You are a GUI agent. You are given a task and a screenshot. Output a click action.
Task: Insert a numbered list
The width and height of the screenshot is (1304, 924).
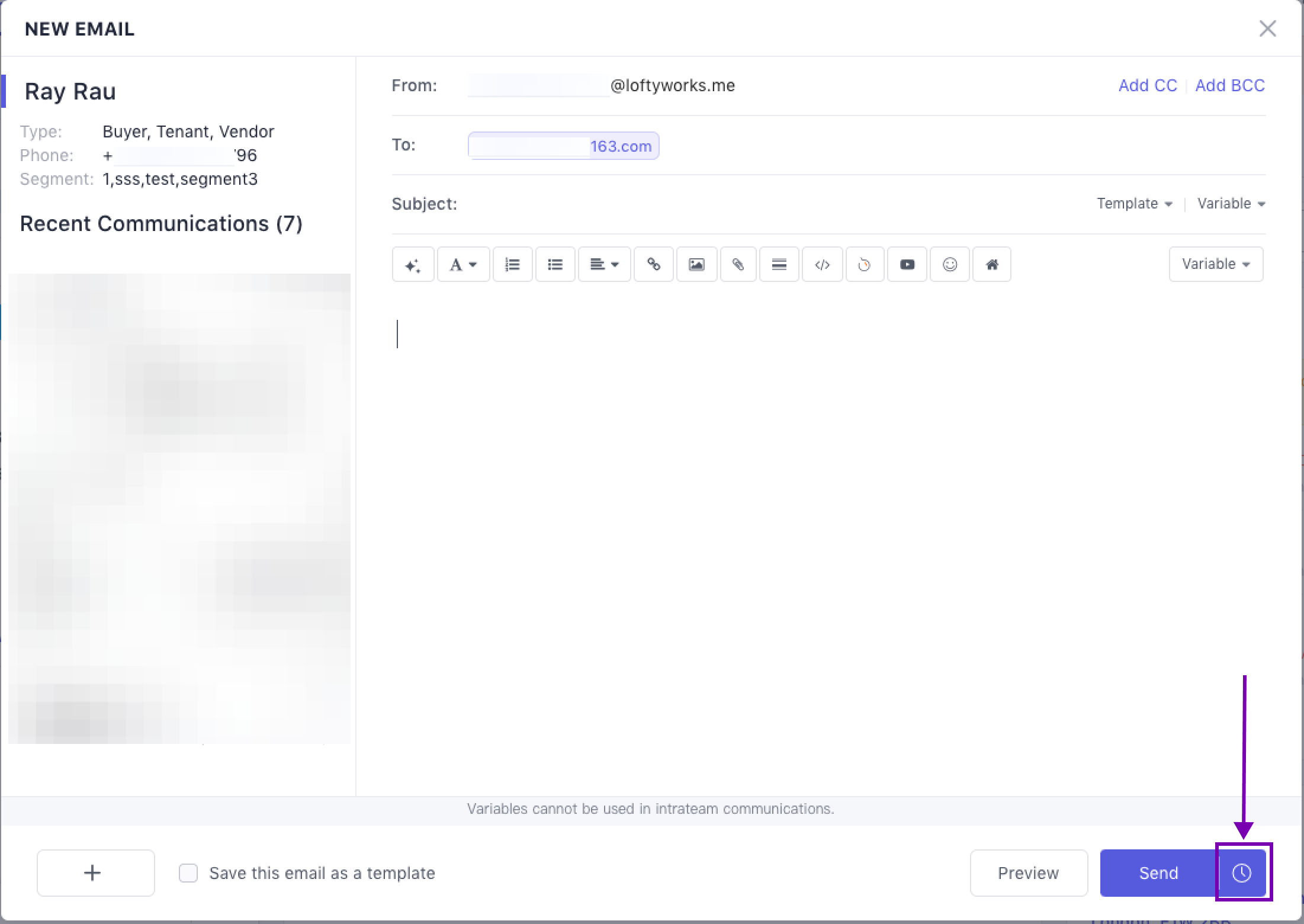512,264
